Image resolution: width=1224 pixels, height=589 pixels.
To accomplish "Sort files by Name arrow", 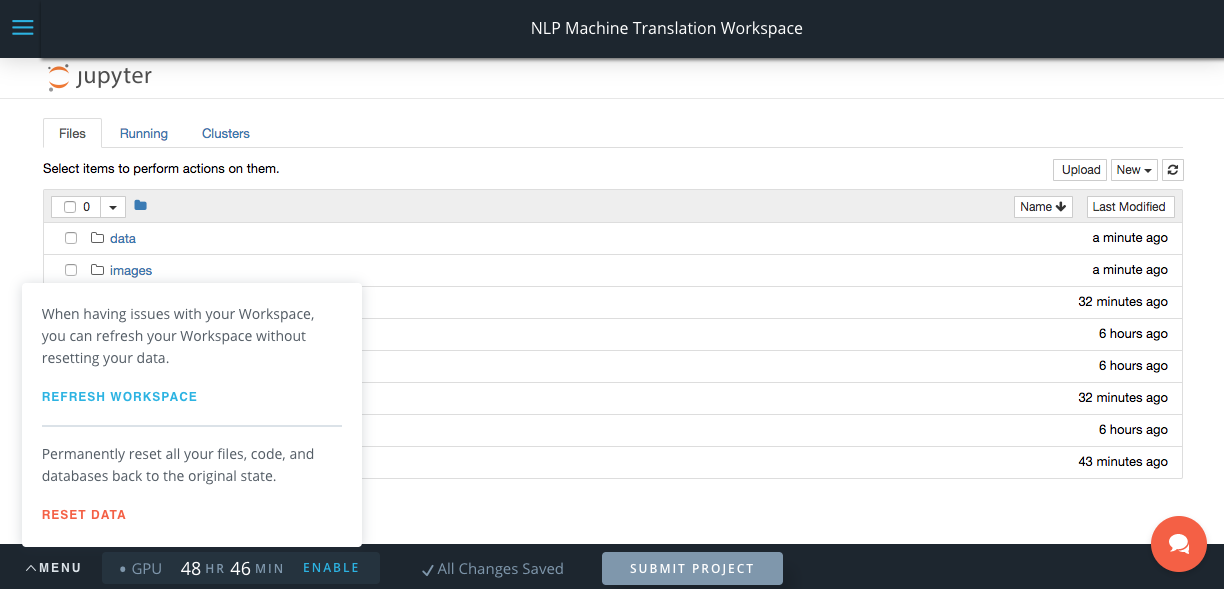I will tap(1043, 207).
